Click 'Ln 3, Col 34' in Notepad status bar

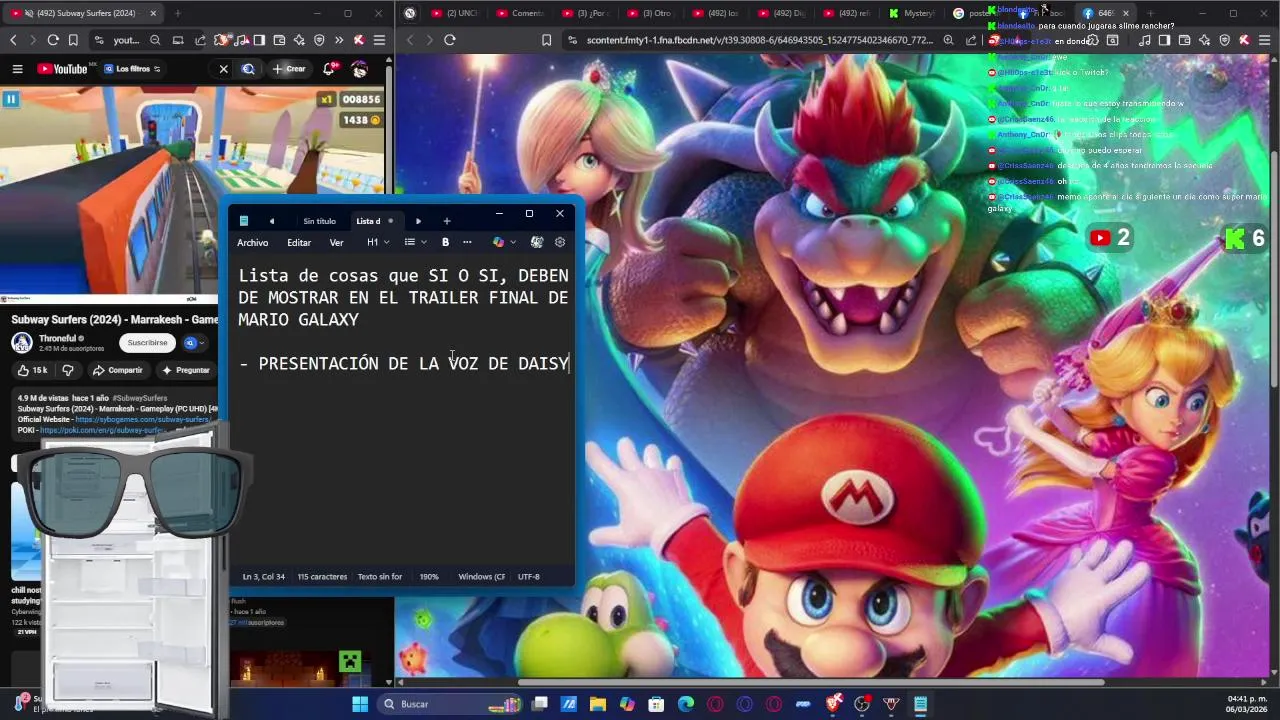tap(263, 577)
